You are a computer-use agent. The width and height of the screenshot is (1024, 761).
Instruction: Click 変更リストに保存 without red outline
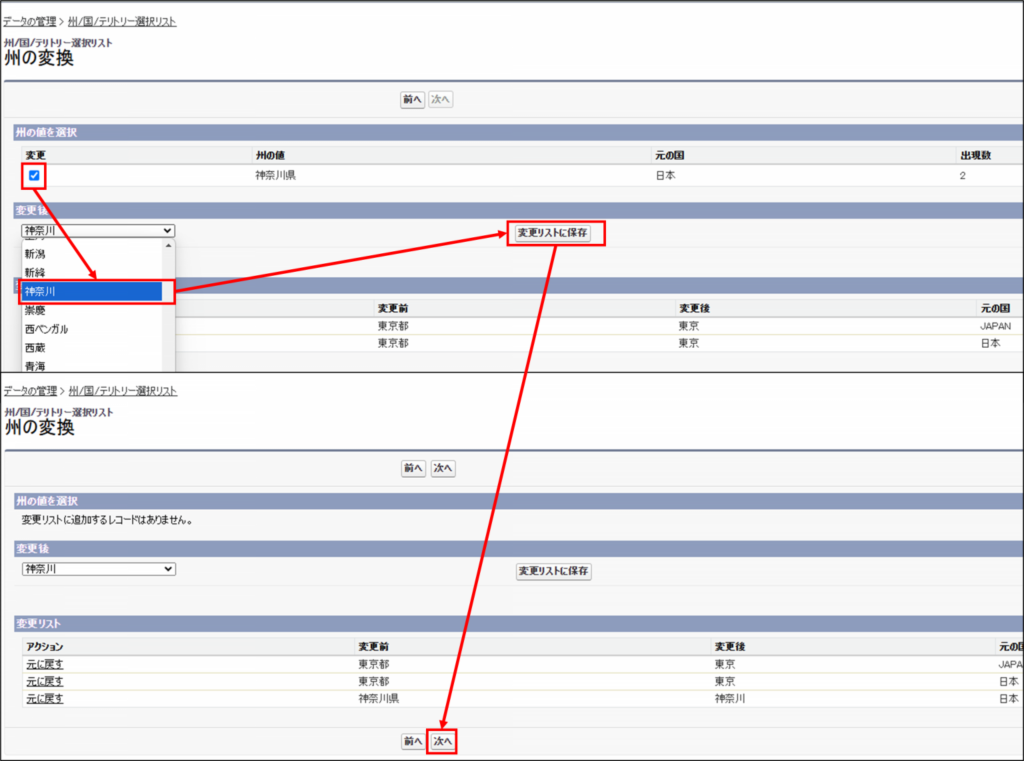(x=553, y=571)
